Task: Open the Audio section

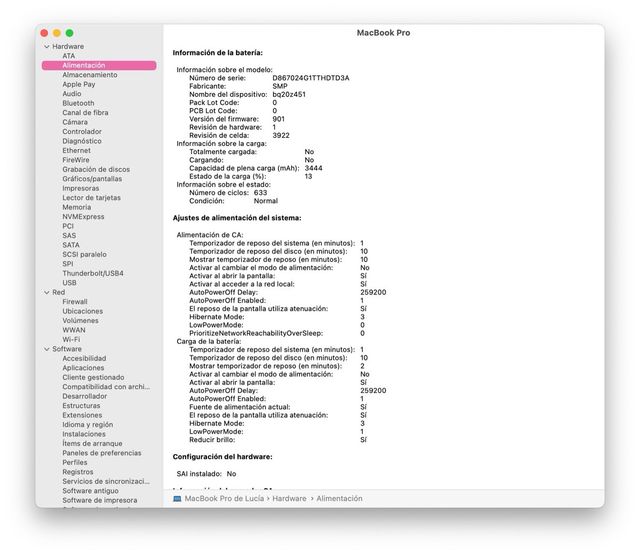Action: click(72, 94)
